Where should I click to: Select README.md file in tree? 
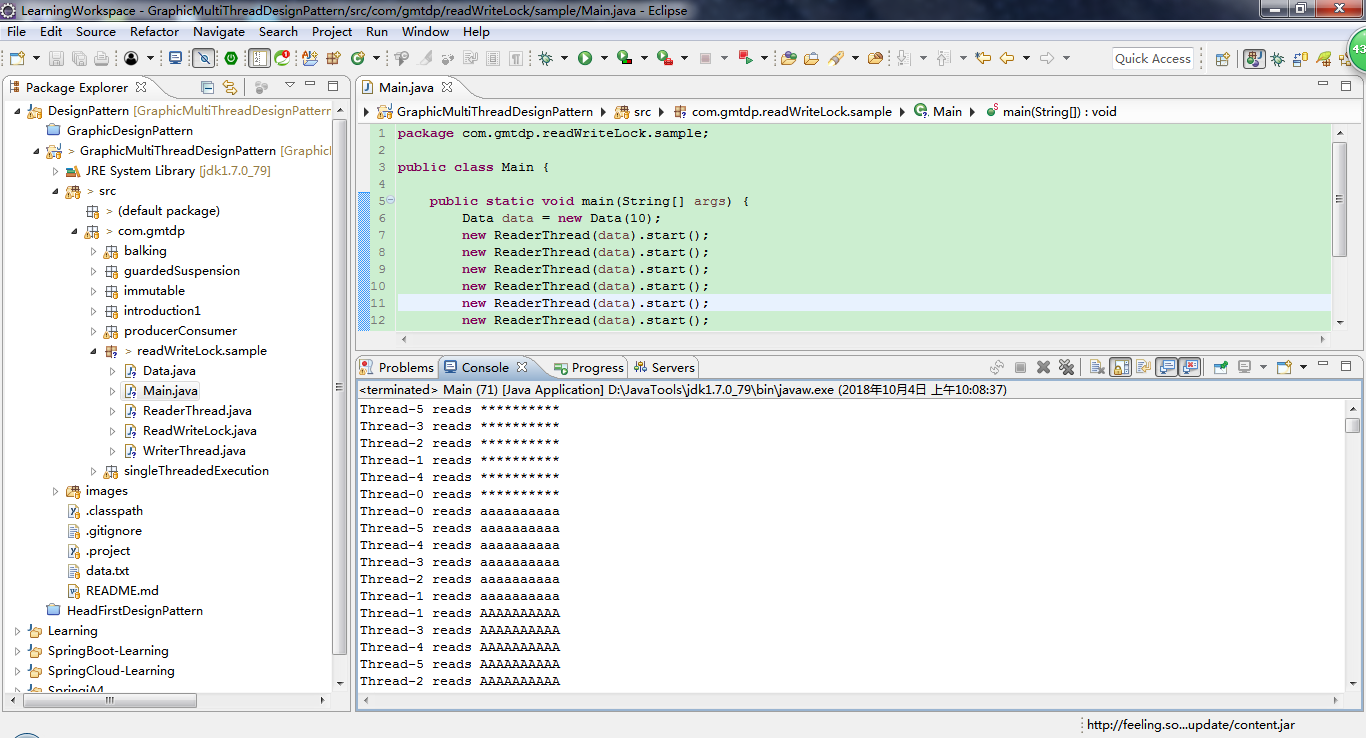click(122, 591)
